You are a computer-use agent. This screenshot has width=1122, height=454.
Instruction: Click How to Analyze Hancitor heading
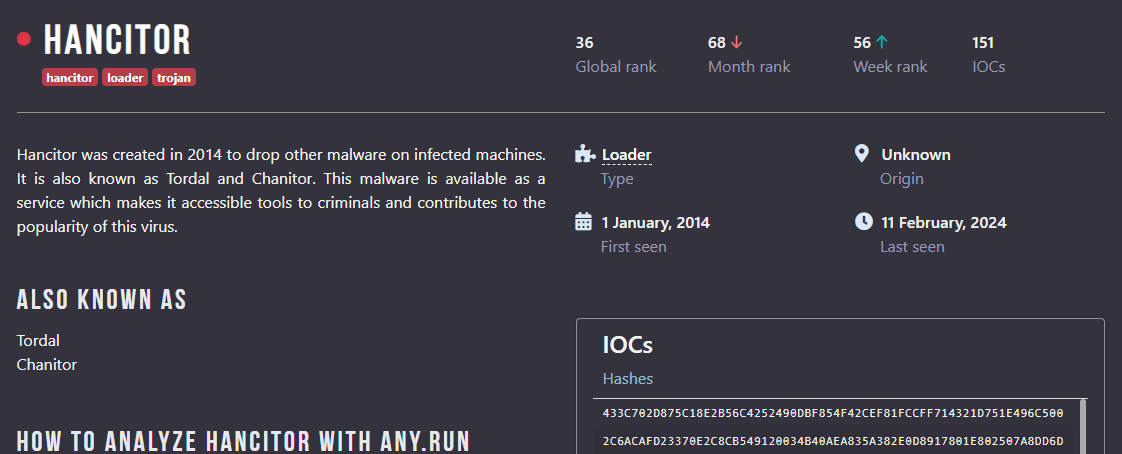tap(243, 441)
